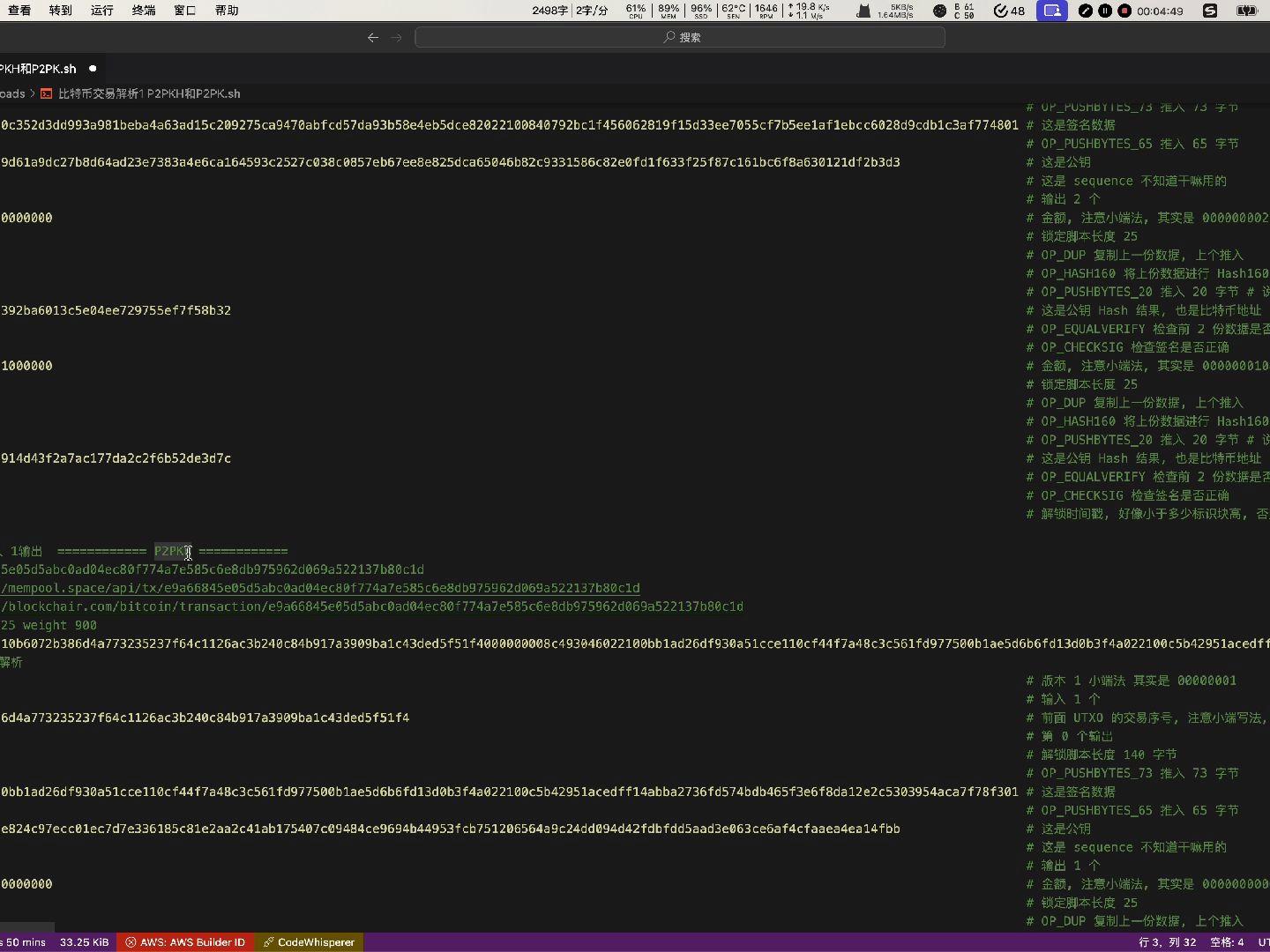Image resolution: width=1270 pixels, height=952 pixels.
Task: Click the cookie icon in menu bar
Action: [939, 11]
